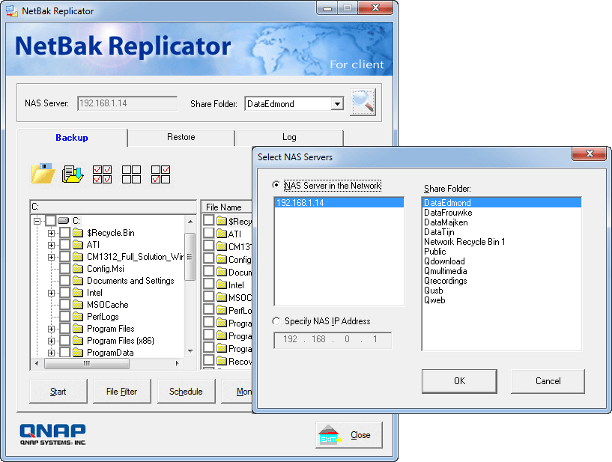Check the ATI checkbox in tree

click(65, 245)
